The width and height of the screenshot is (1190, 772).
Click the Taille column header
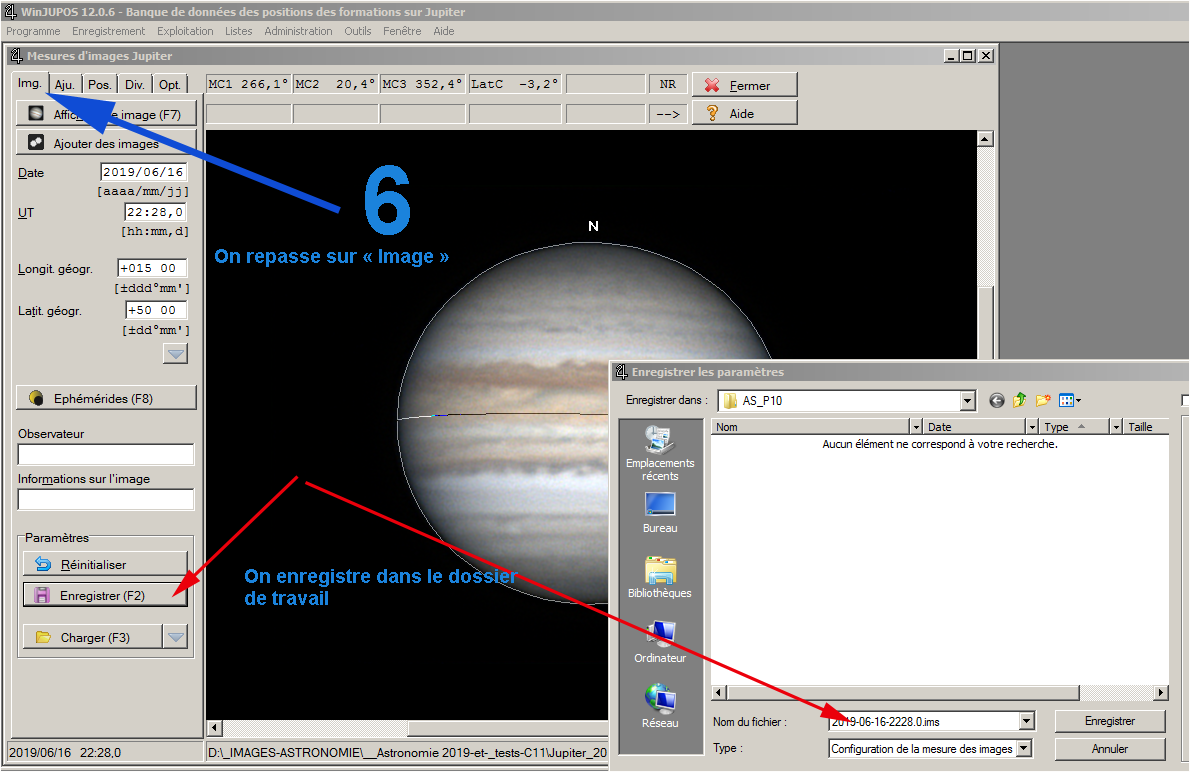coord(1146,427)
